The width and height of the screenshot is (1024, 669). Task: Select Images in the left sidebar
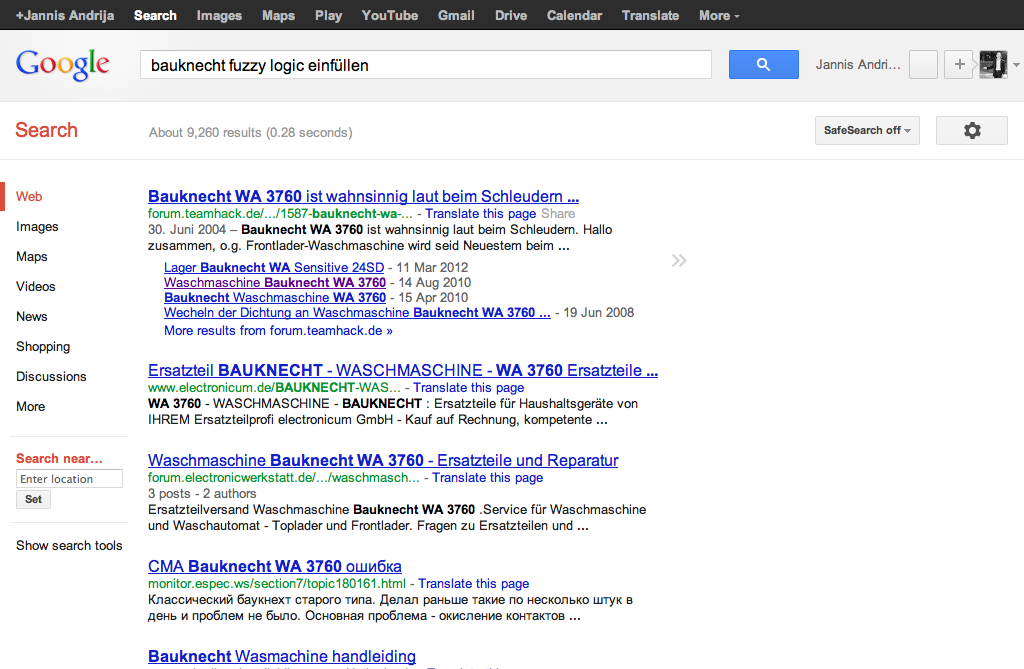pos(37,227)
